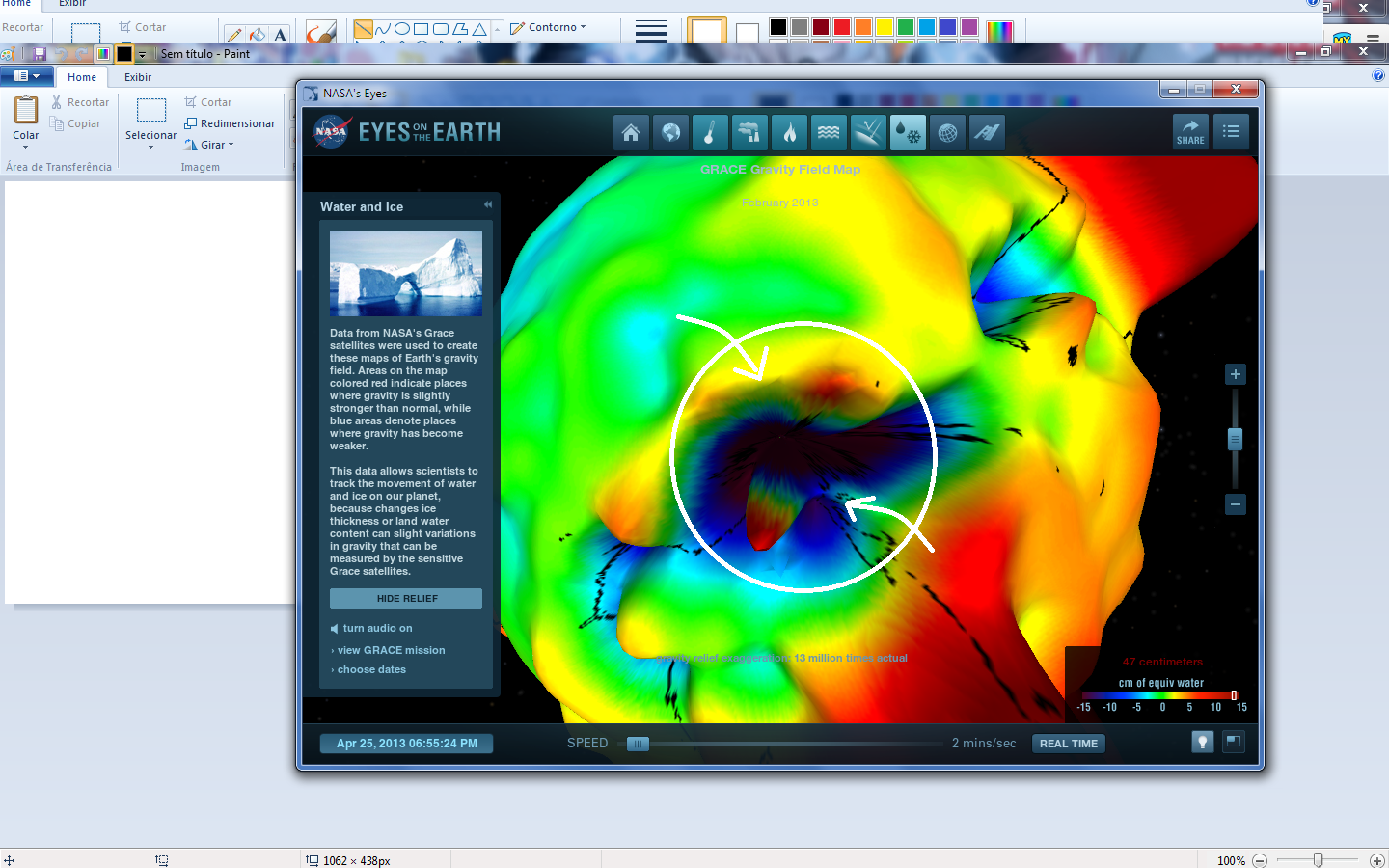This screenshot has width=1389, height=868.
Task: Switch to Exibir tab below Paint title bar
Action: pyautogui.click(x=138, y=77)
